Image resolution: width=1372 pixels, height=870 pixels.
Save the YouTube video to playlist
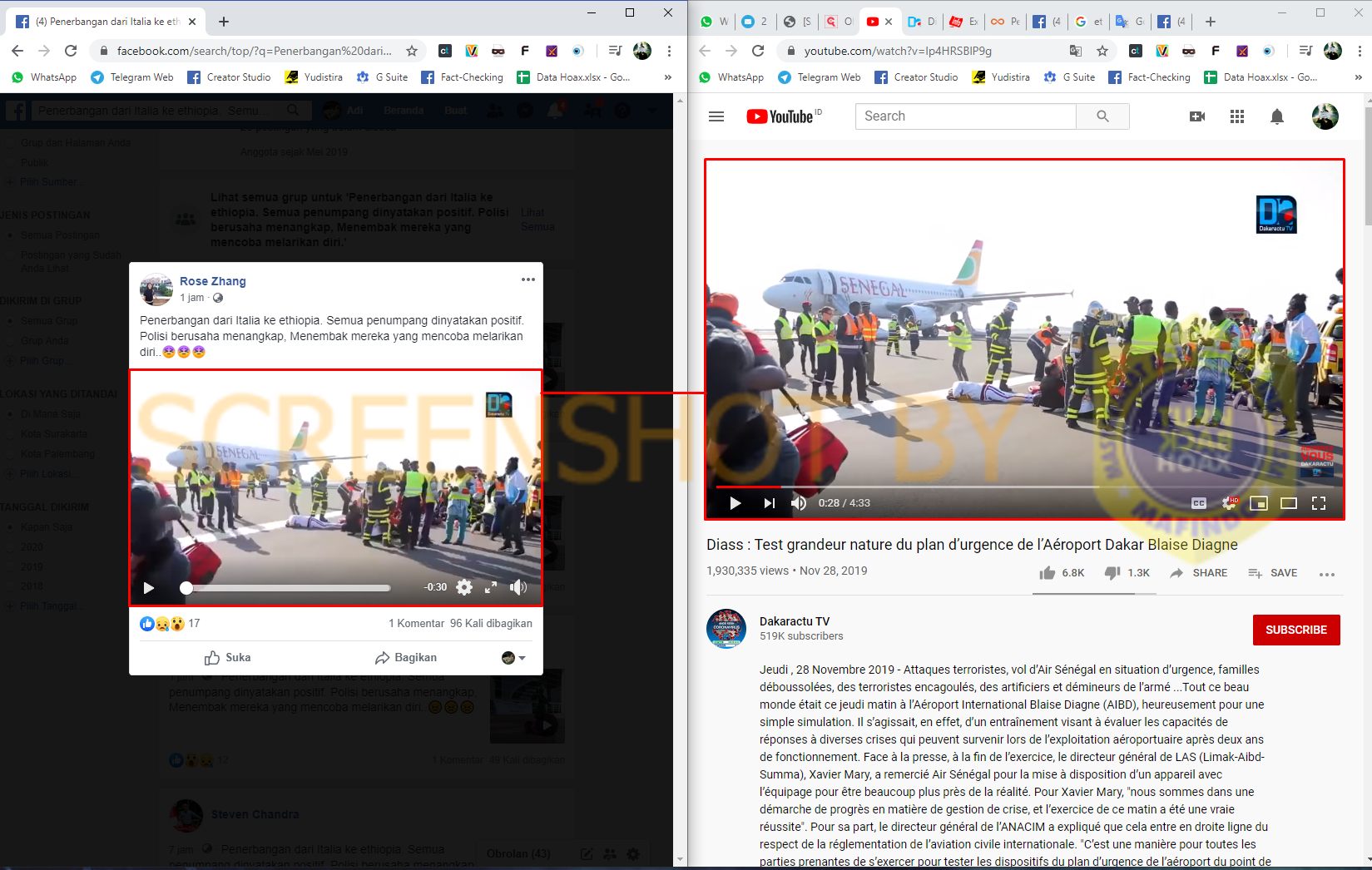coord(1272,573)
